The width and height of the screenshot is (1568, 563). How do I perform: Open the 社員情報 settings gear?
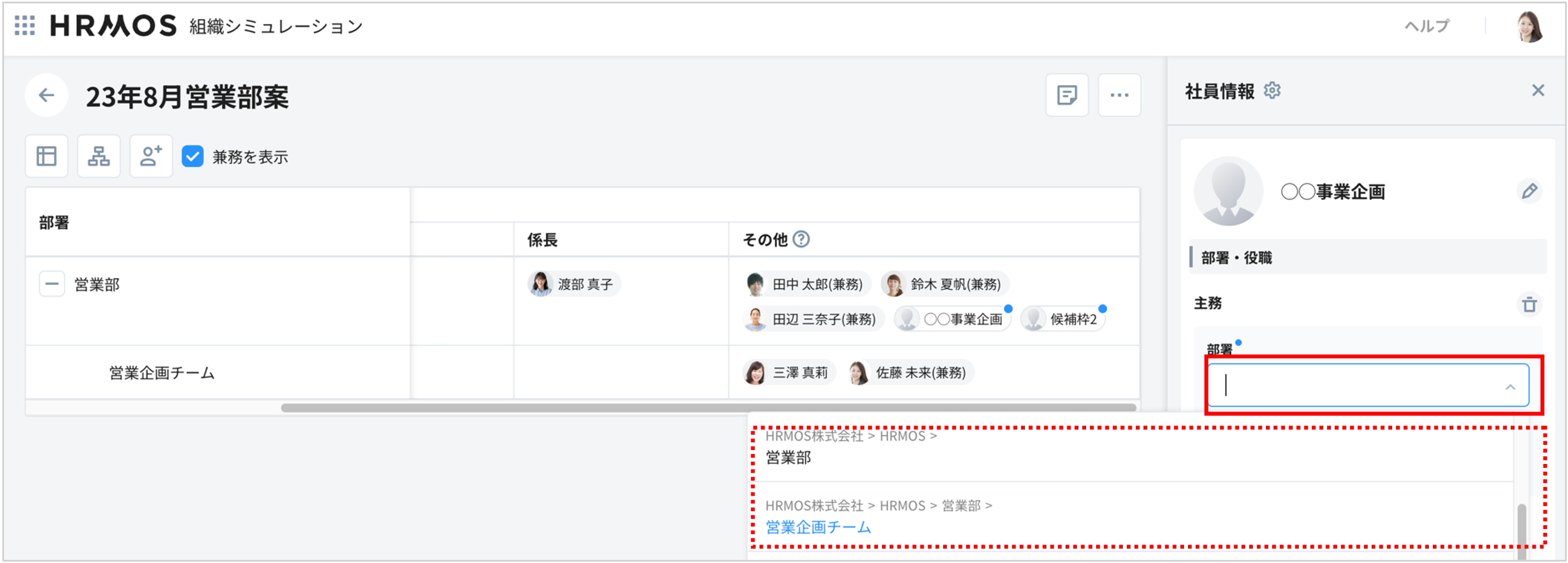coord(1274,90)
